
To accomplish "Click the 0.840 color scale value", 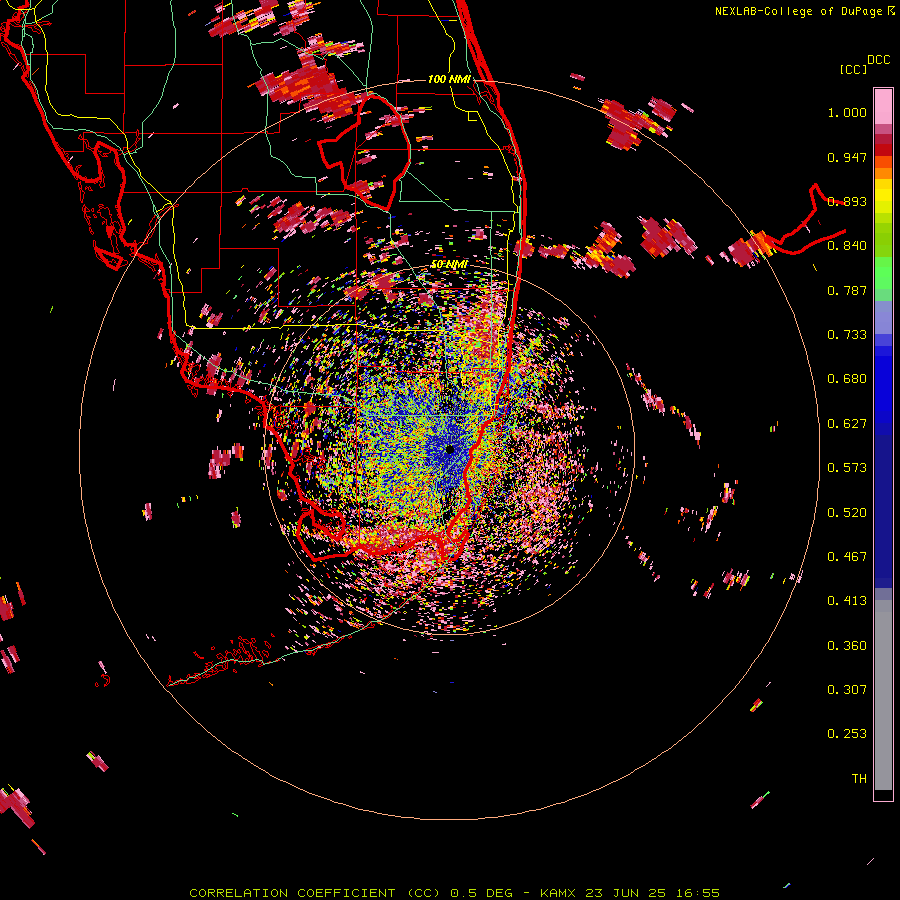I will pos(847,246).
